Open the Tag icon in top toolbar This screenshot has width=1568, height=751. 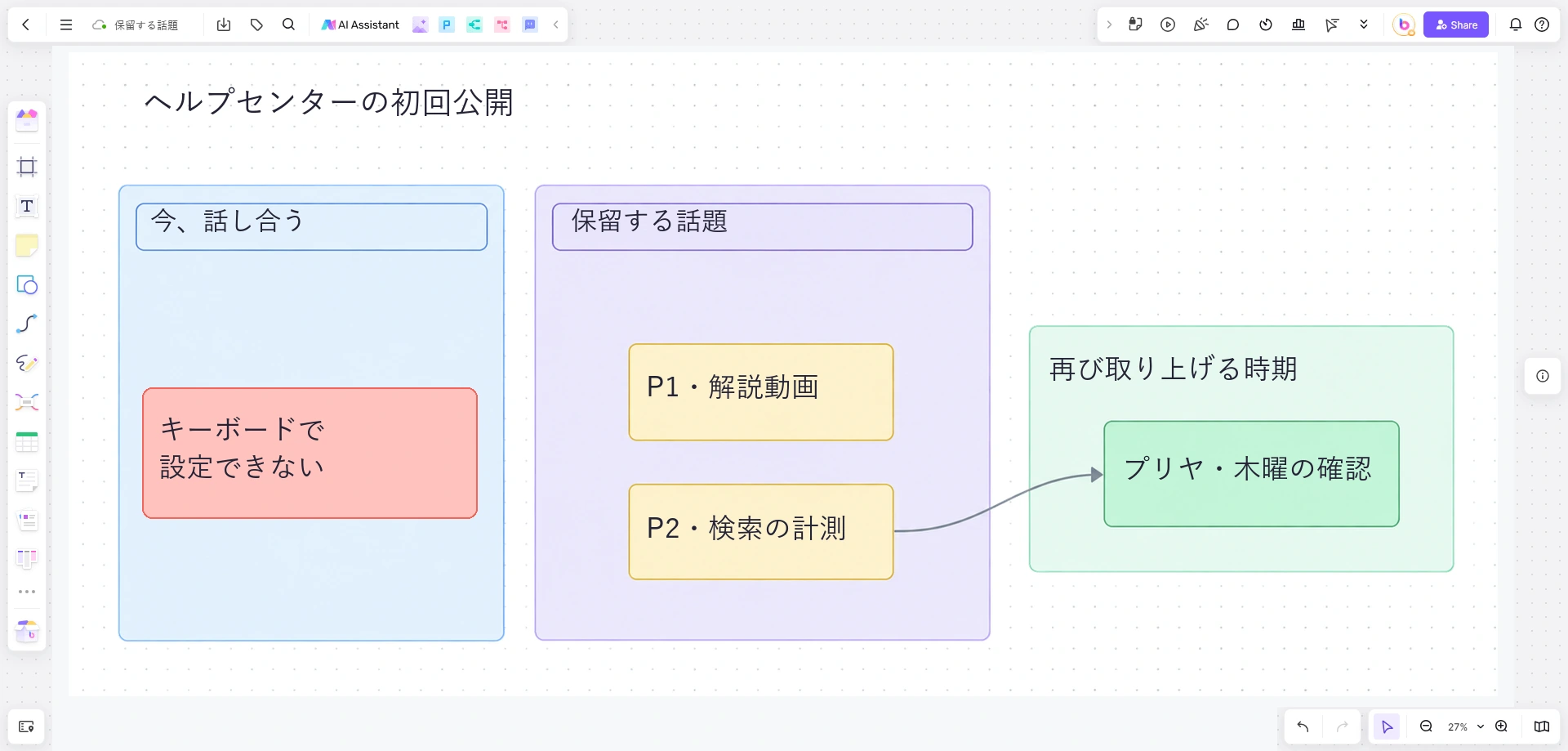pyautogui.click(x=256, y=25)
